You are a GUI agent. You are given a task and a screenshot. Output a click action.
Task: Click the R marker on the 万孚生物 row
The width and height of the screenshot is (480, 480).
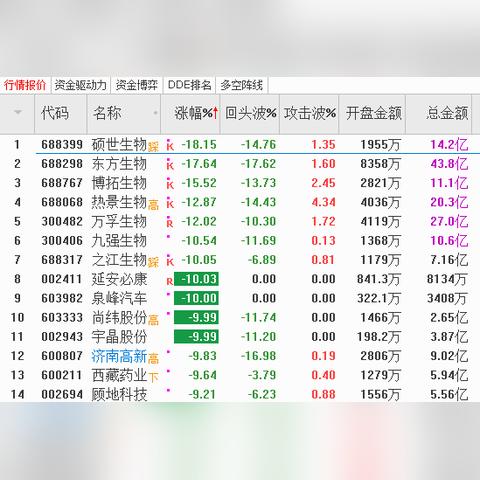coord(170,223)
